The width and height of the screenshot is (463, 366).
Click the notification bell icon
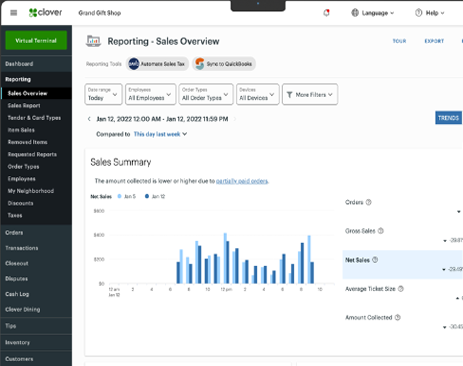pos(326,13)
